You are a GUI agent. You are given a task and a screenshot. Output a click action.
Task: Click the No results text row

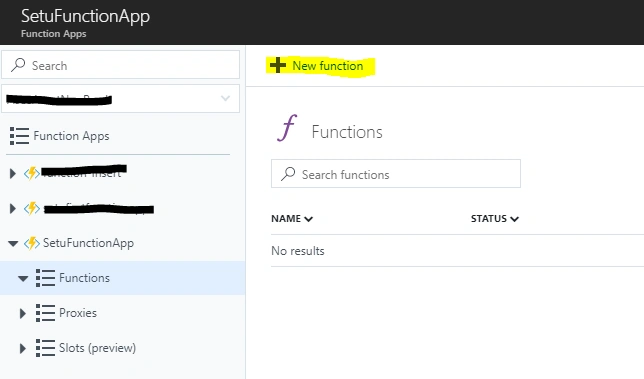(x=298, y=251)
